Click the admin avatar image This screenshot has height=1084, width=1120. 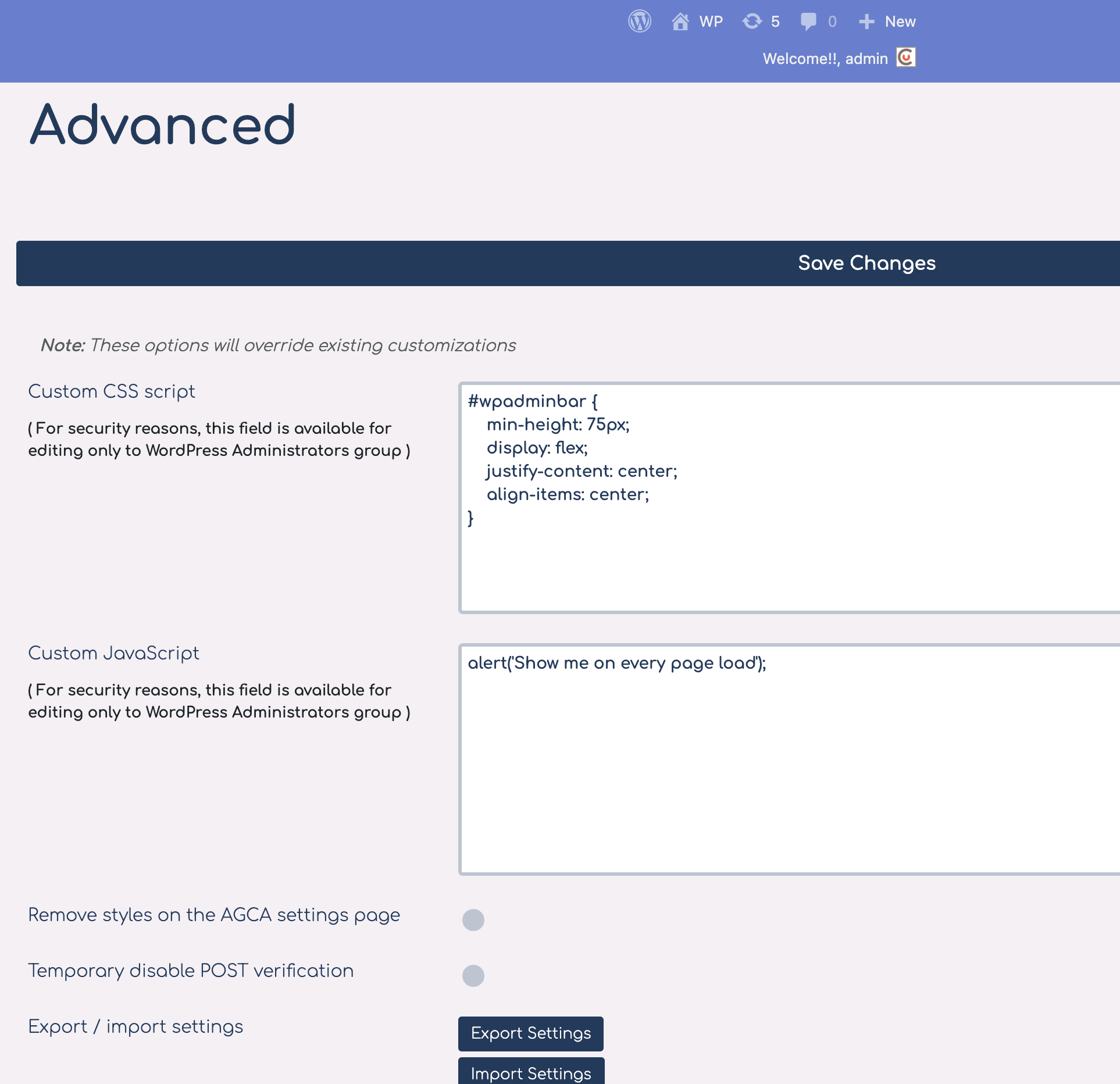coord(907,58)
